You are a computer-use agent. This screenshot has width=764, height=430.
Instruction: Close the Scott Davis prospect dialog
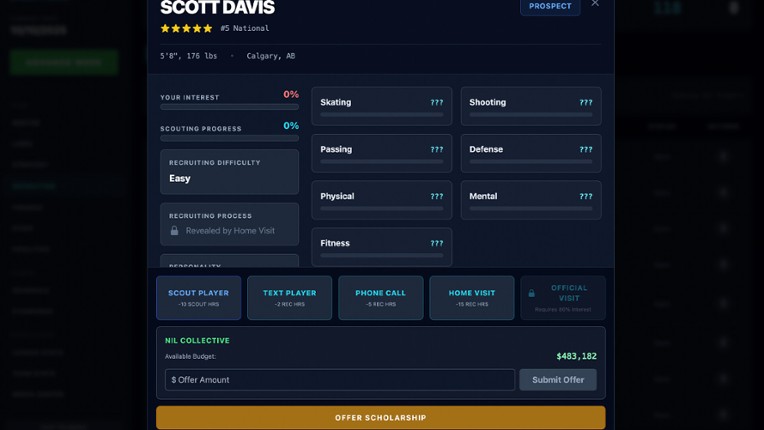pos(595,4)
